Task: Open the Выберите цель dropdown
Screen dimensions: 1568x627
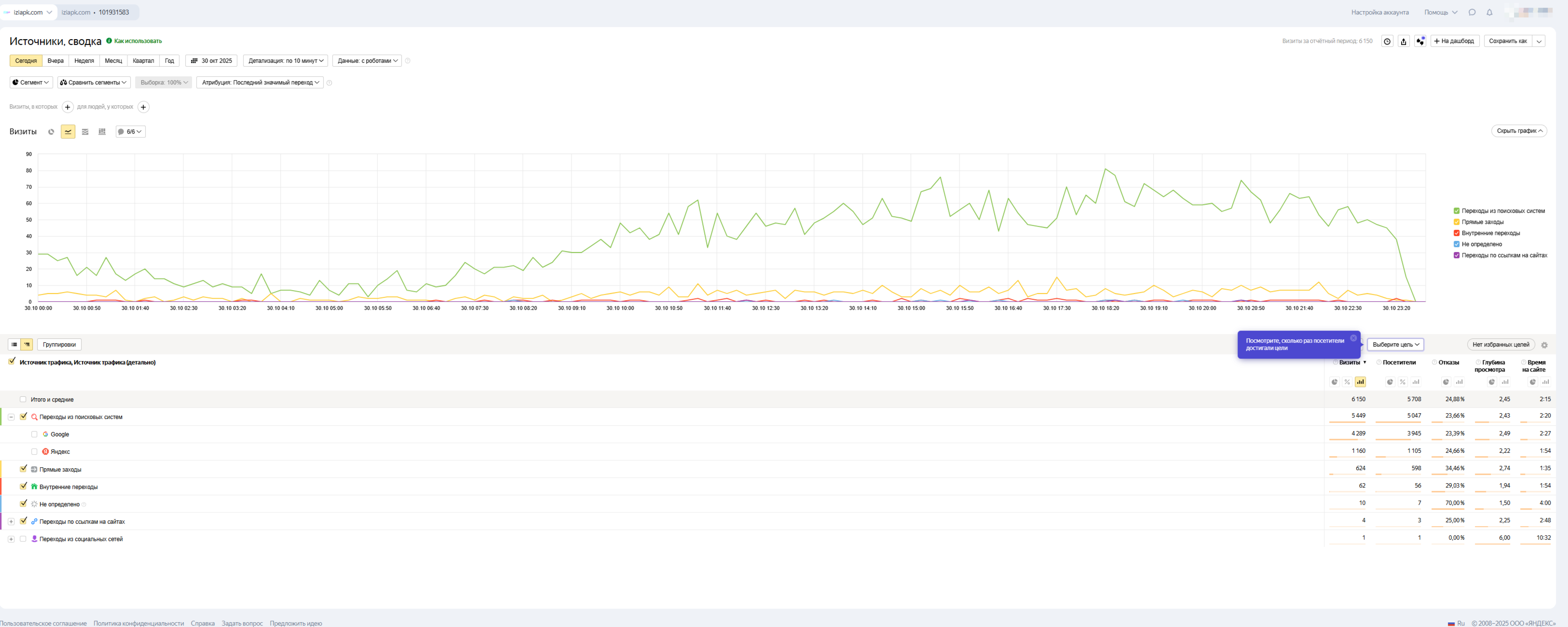Action: 1395,345
